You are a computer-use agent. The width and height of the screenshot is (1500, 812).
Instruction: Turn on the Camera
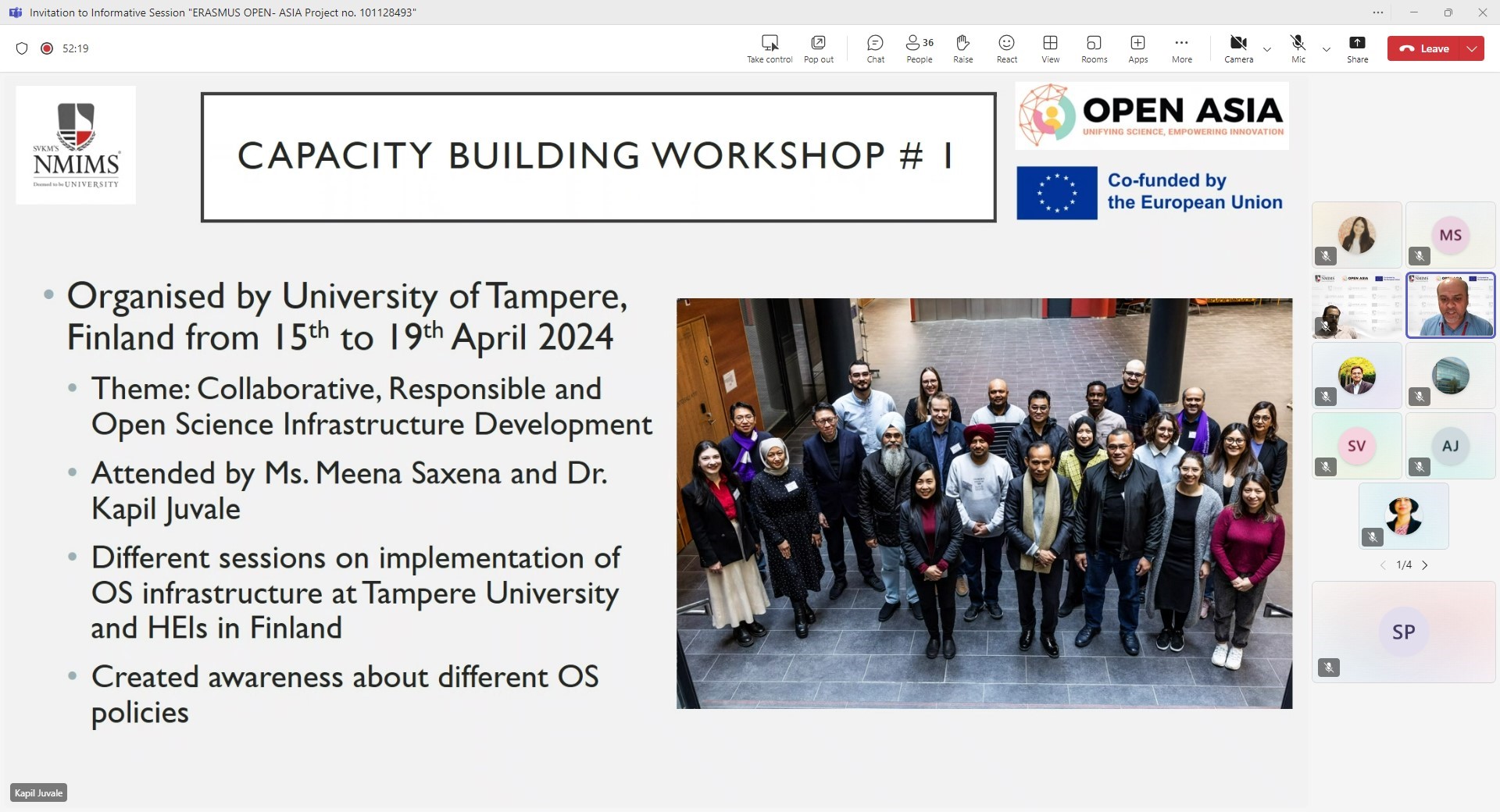click(1238, 48)
